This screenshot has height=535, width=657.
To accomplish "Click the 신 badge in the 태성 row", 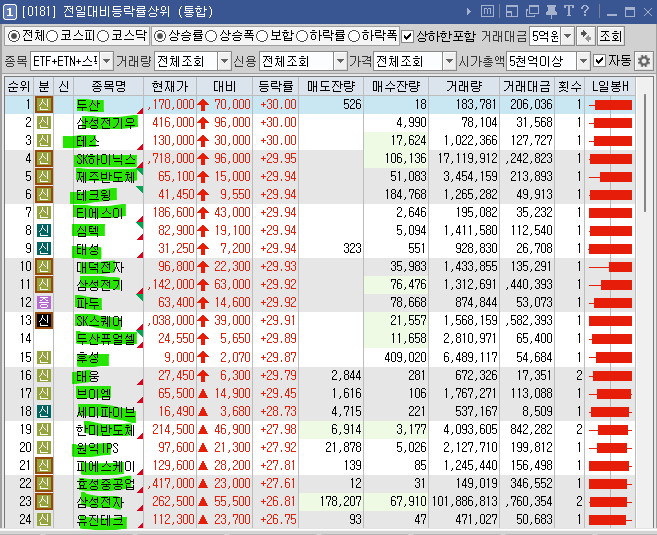I will [x=44, y=248].
